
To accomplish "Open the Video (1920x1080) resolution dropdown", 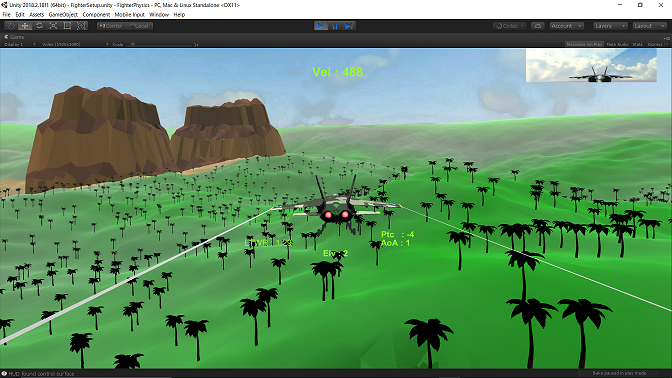I will [75, 44].
